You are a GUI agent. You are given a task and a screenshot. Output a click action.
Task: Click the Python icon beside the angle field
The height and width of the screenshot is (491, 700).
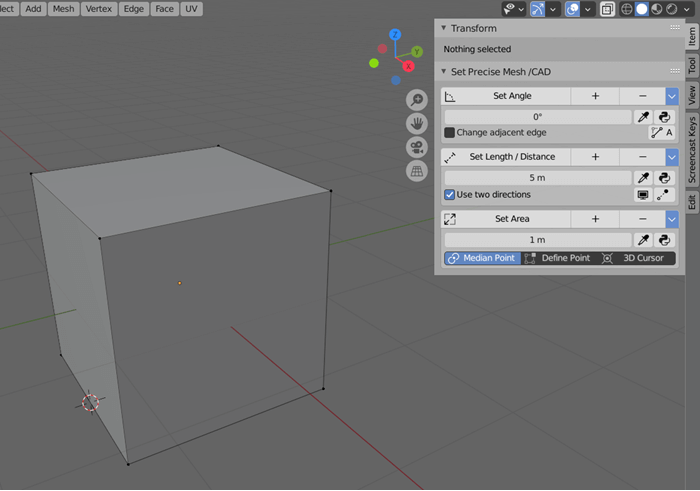coord(664,117)
